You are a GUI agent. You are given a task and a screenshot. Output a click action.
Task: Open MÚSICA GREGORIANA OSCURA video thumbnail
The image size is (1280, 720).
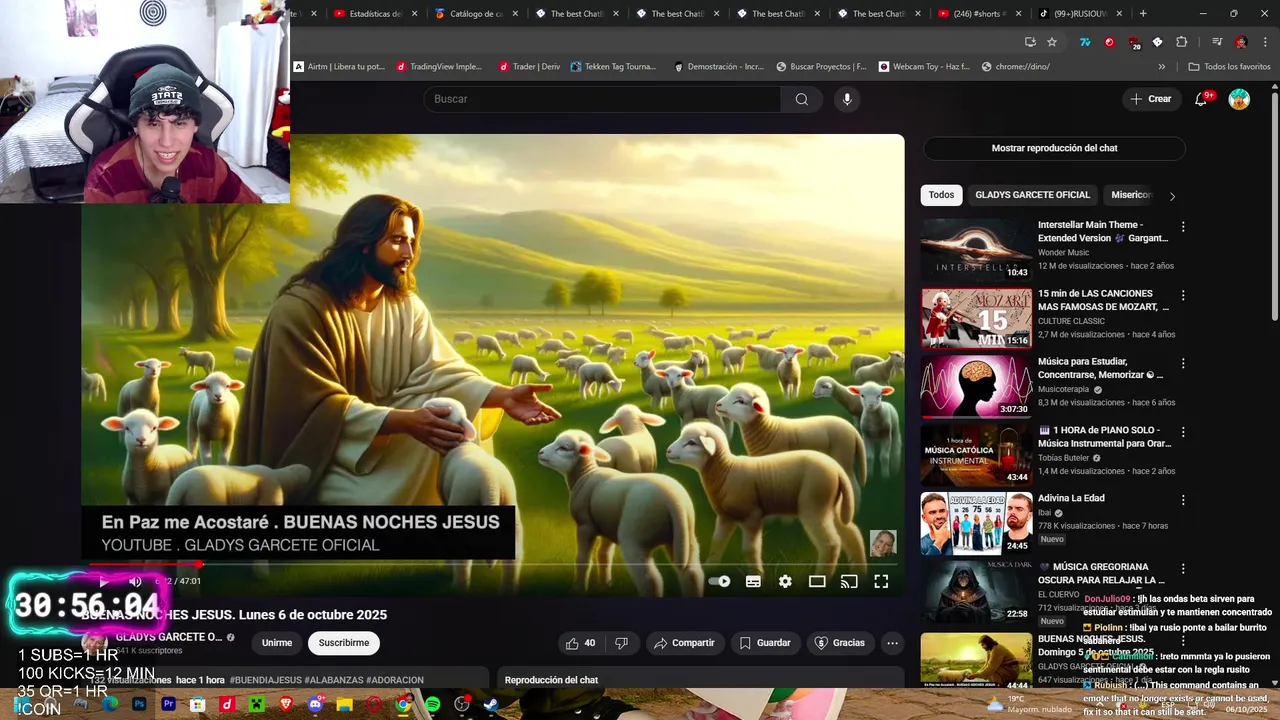point(976,591)
